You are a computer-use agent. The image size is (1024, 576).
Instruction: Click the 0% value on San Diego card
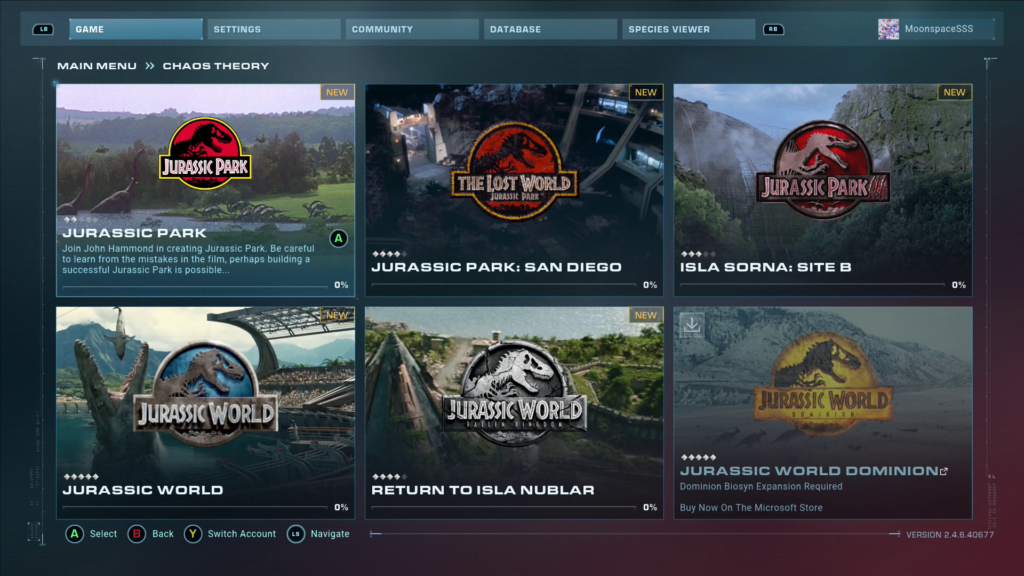click(650, 285)
